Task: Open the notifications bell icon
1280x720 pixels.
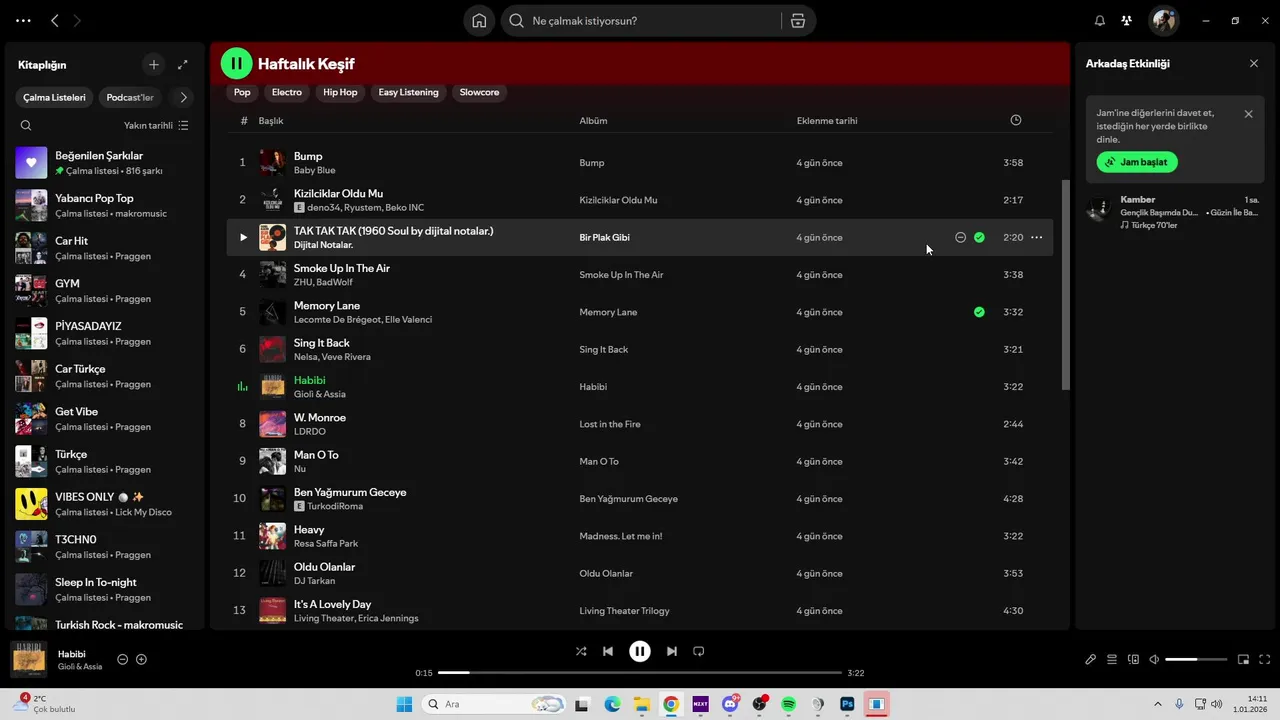Action: pyautogui.click(x=1100, y=21)
